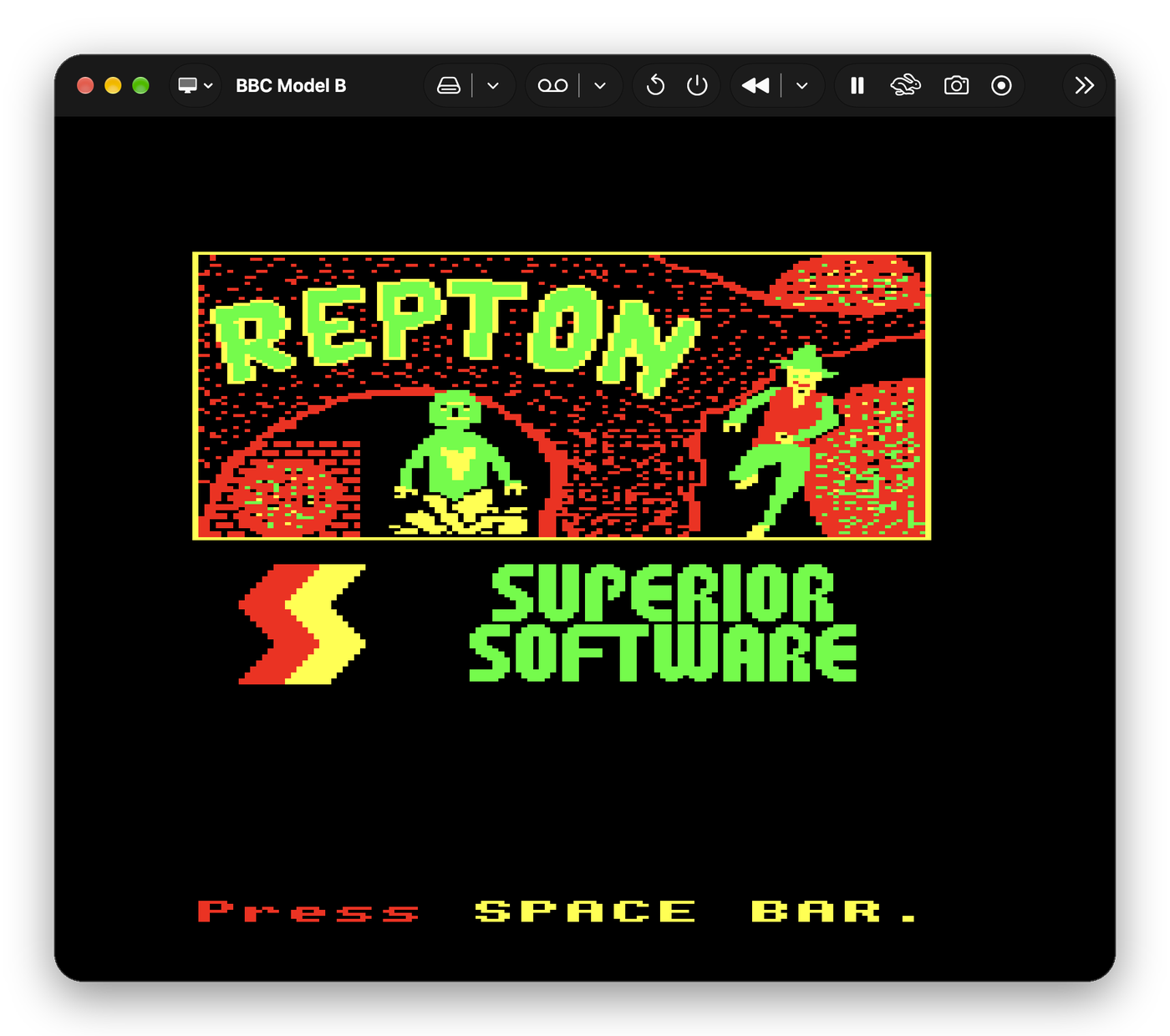Rewind emulation with the double-arrow button
This screenshot has width=1170, height=1036.
[x=755, y=85]
